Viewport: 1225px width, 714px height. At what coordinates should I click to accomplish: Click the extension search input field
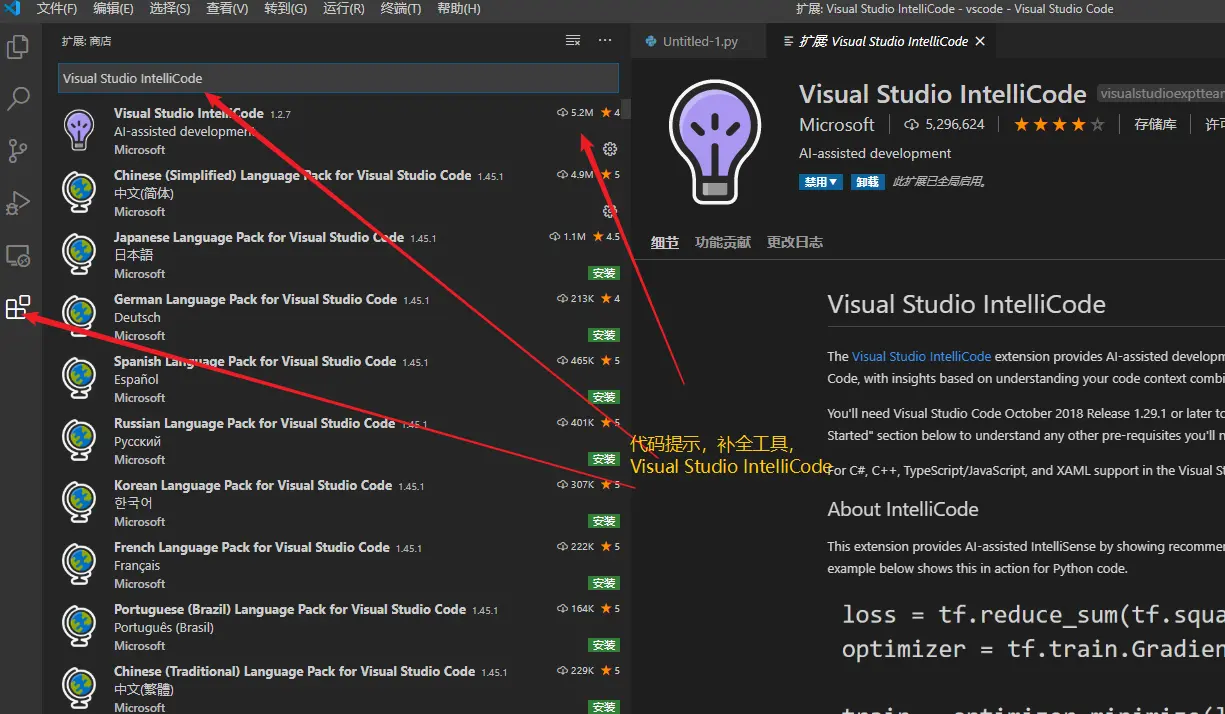pyautogui.click(x=338, y=78)
